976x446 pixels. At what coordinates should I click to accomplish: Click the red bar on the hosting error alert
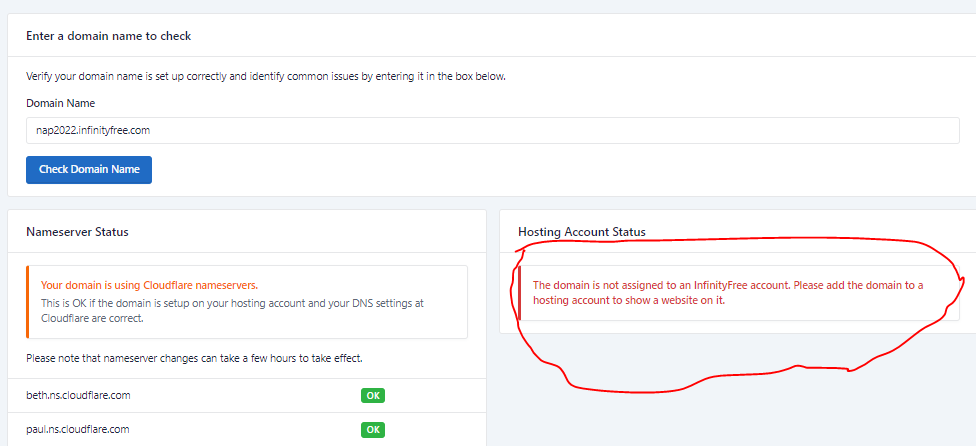coord(519,292)
